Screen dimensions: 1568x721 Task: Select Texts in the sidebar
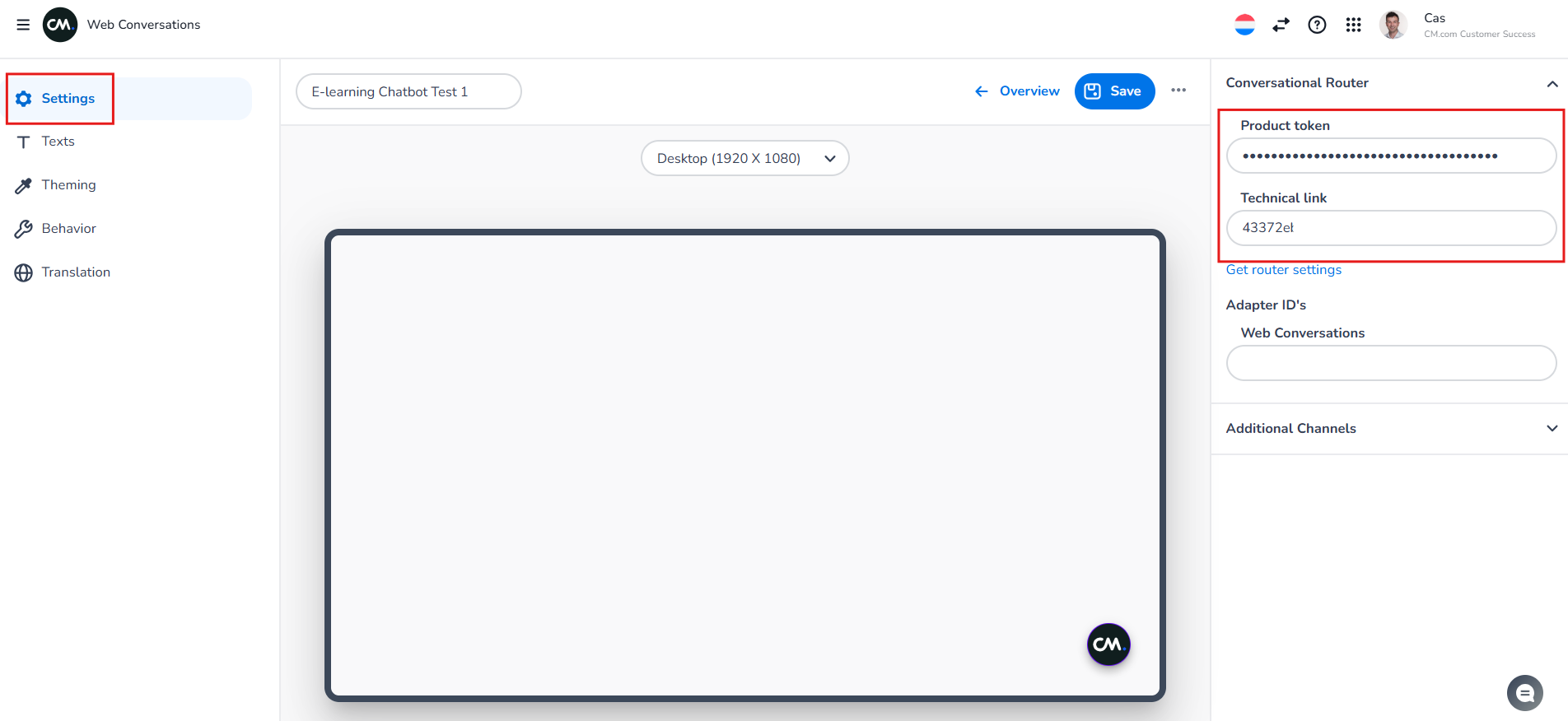[58, 142]
